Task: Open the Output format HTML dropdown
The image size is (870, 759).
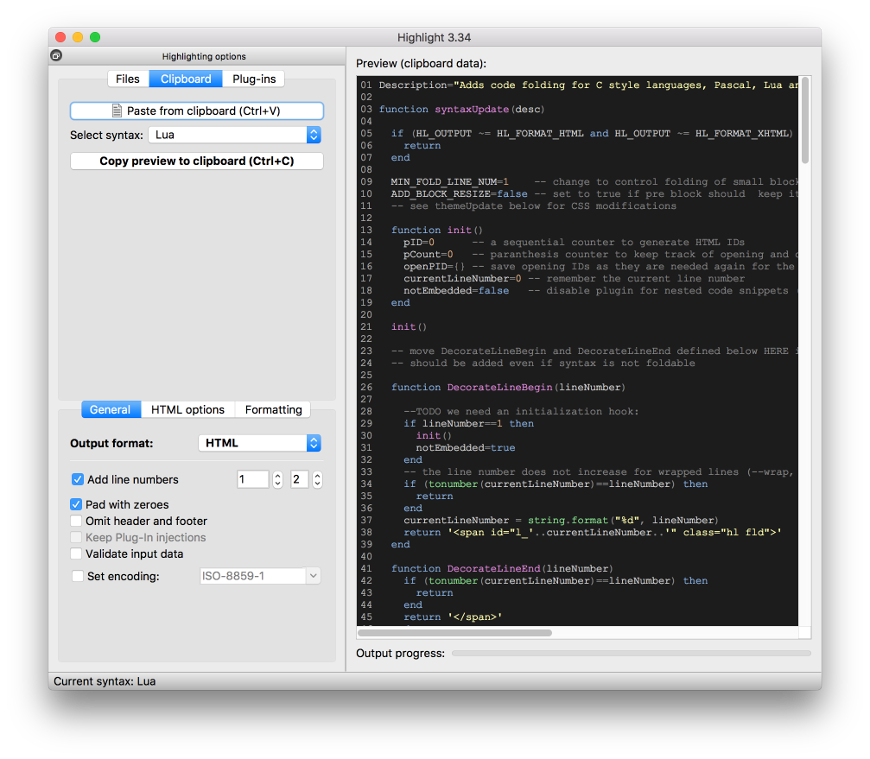Action: [260, 443]
